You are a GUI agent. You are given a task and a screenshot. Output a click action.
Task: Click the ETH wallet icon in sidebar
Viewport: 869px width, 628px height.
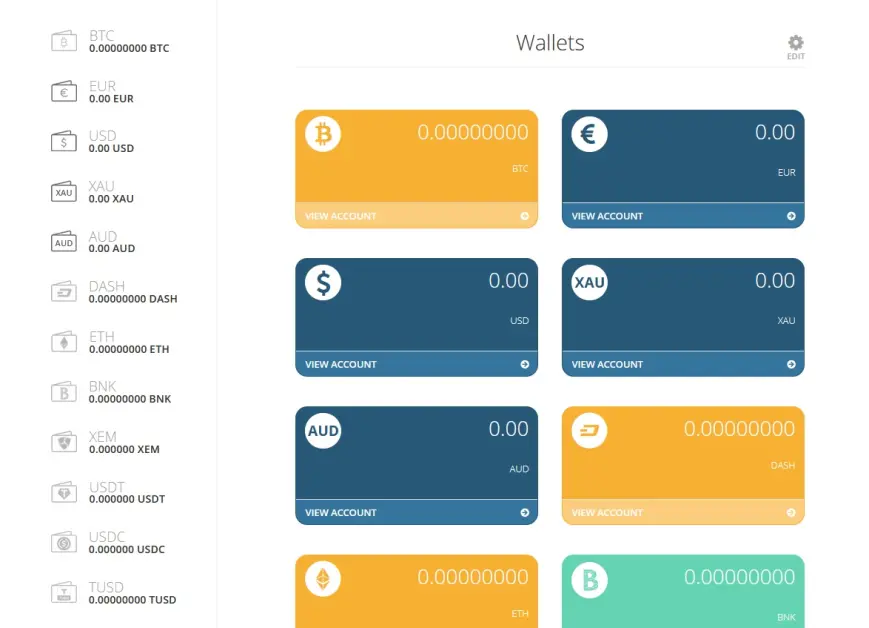64,342
